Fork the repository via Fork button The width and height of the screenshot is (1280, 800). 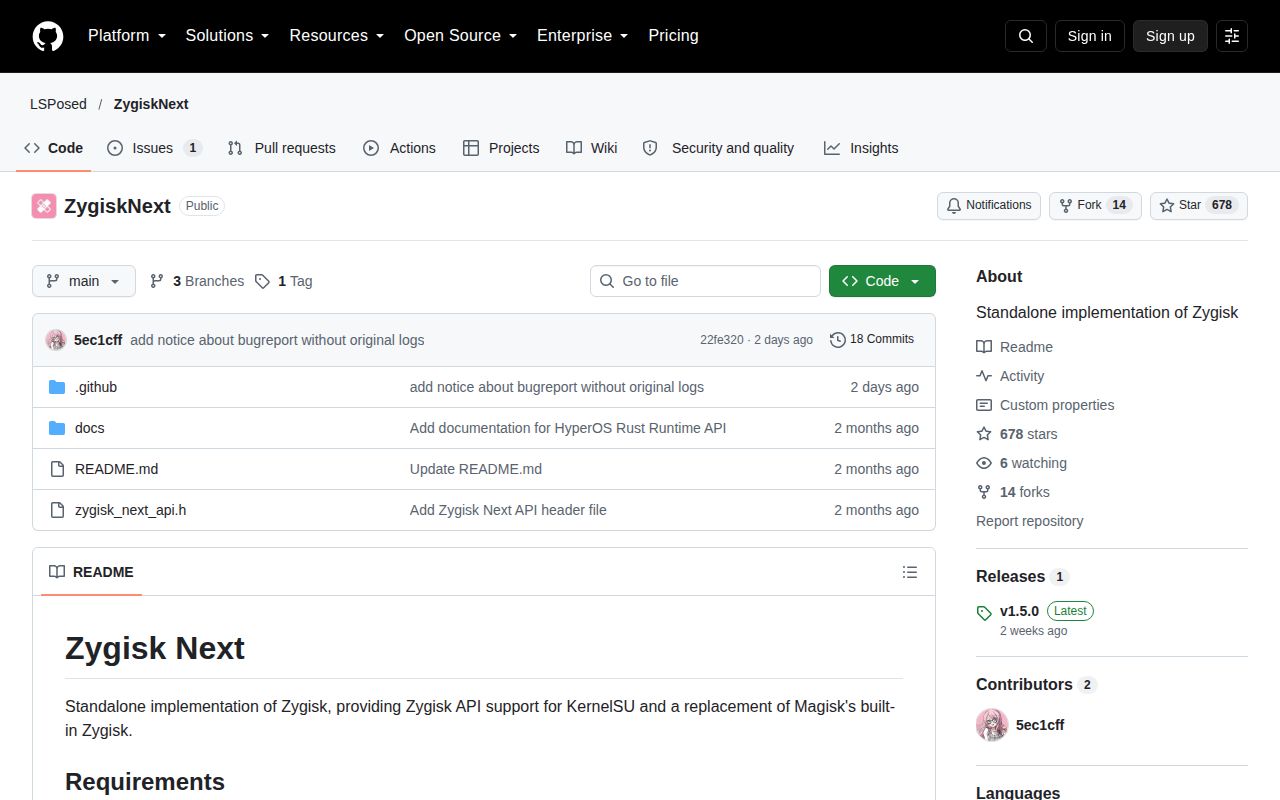1095,205
